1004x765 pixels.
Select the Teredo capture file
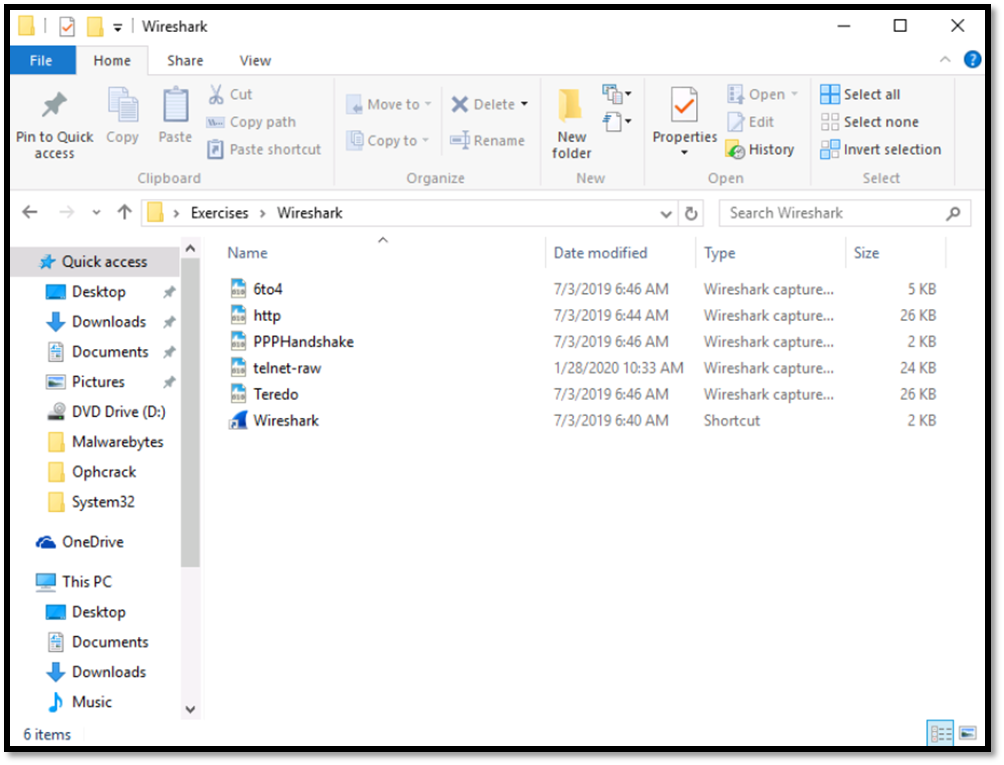(264, 395)
